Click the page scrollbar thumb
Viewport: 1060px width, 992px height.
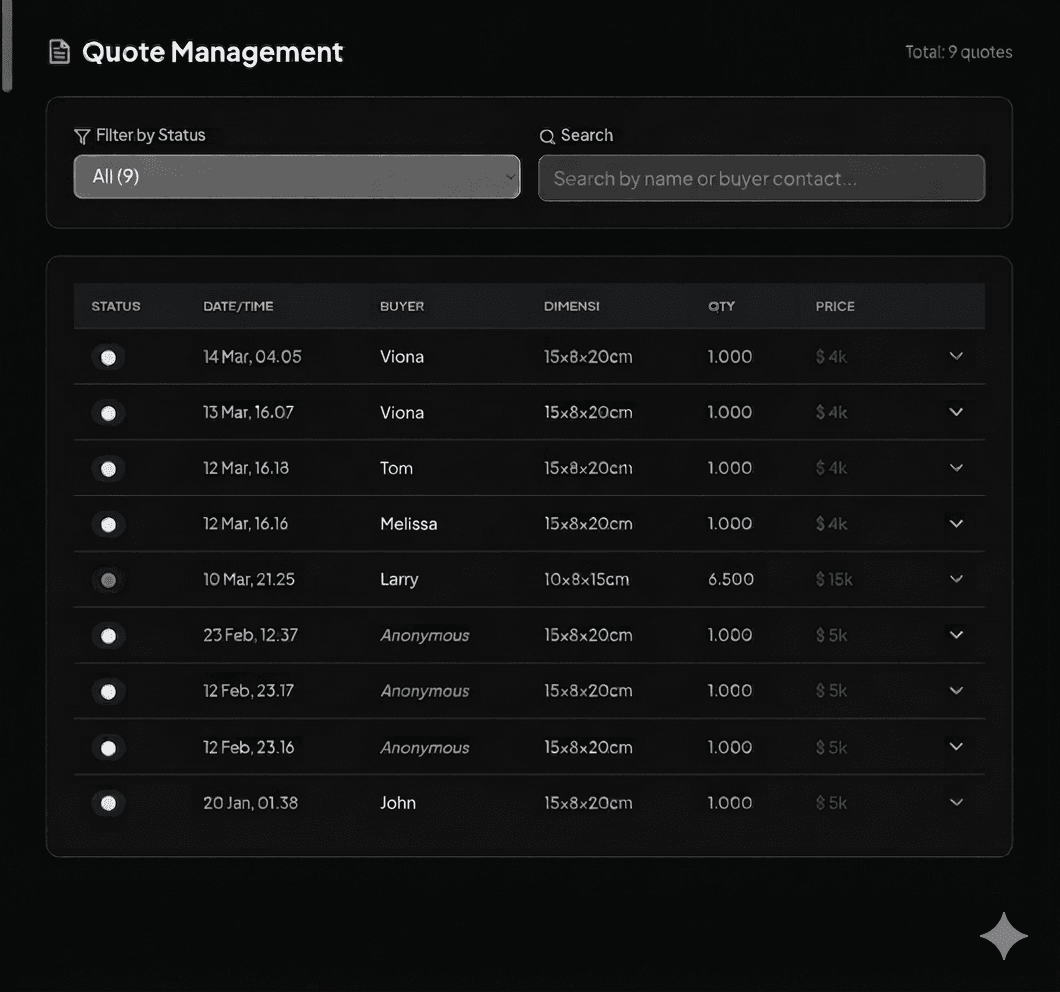point(7,45)
